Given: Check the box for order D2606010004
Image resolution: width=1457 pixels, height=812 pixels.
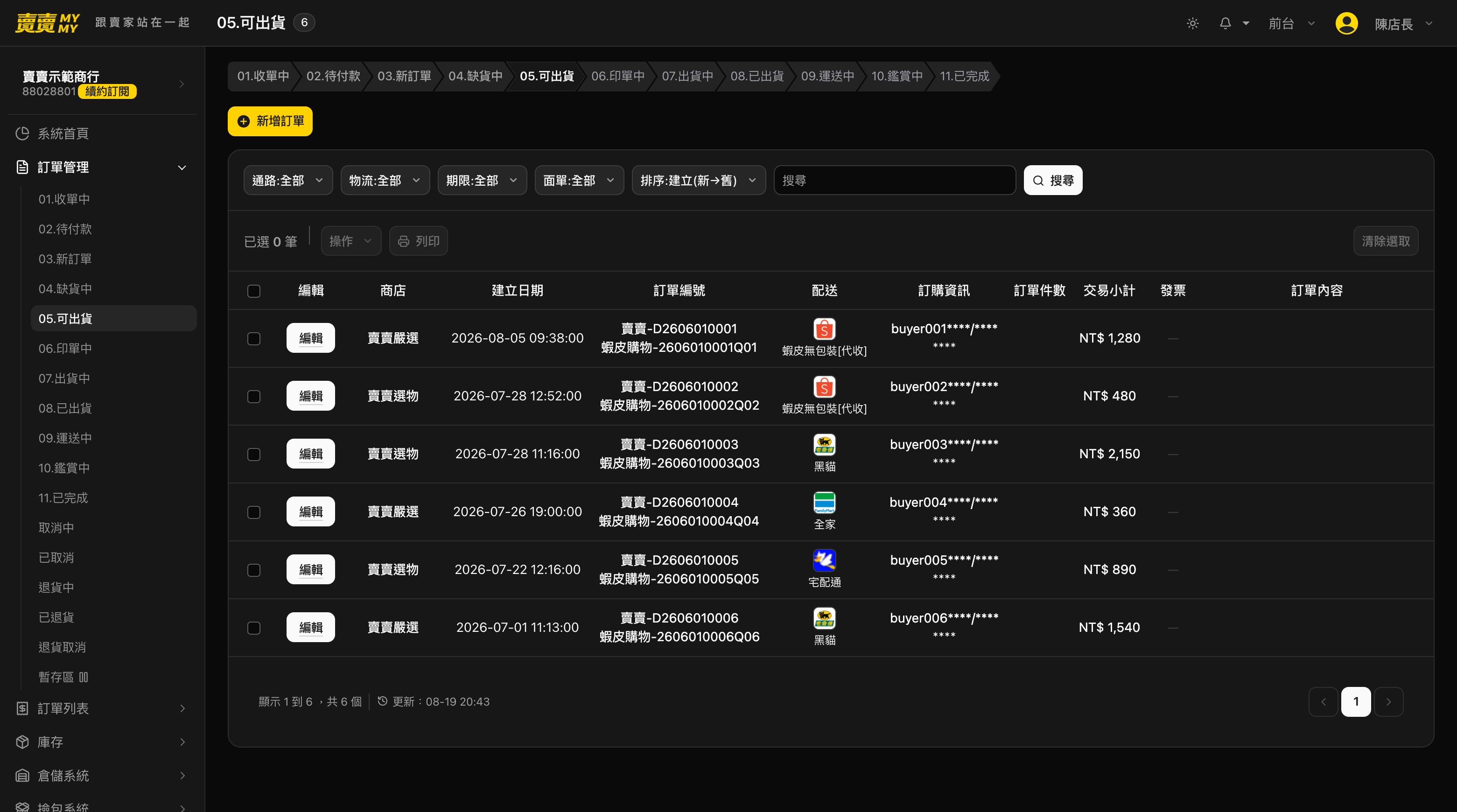Looking at the screenshot, I should (254, 512).
